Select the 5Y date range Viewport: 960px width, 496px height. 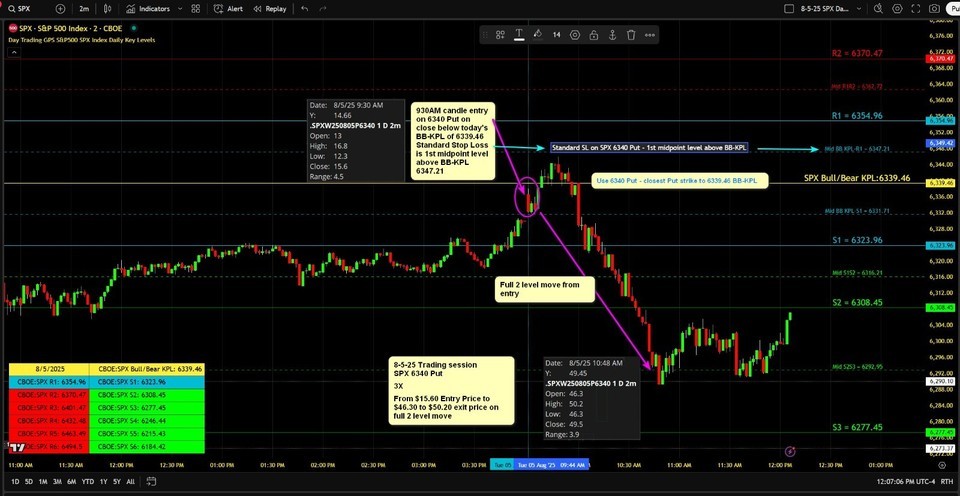[x=116, y=482]
